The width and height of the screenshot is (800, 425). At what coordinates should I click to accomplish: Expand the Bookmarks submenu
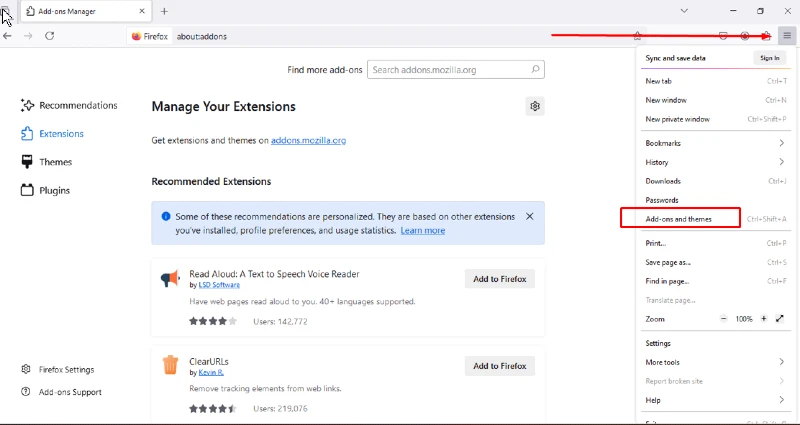[x=714, y=143]
